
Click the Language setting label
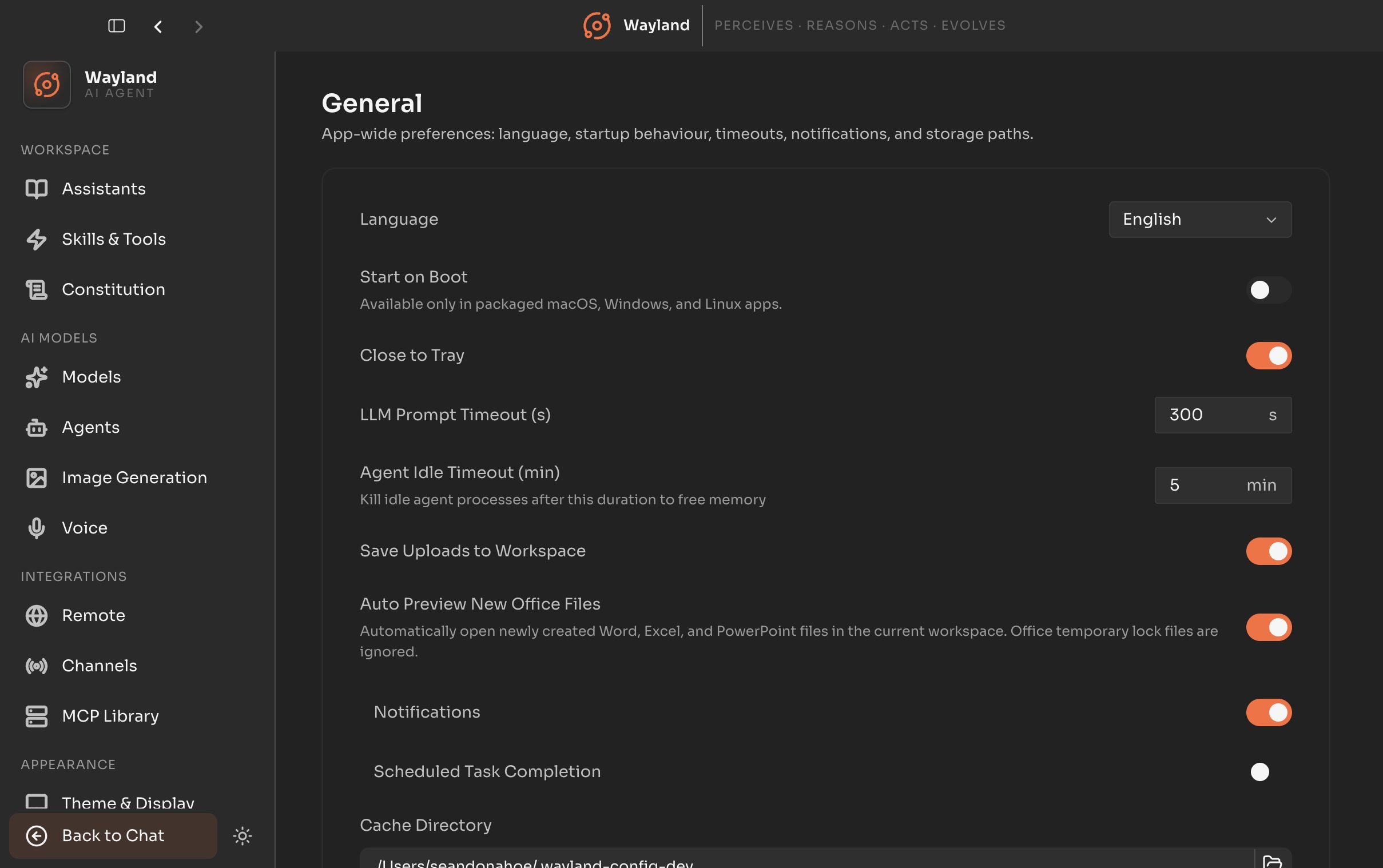tap(399, 220)
